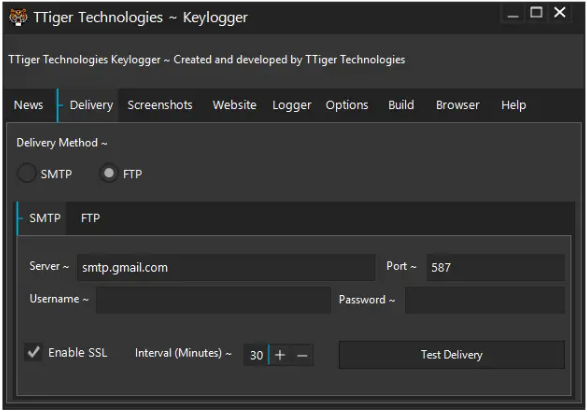The height and width of the screenshot is (412, 587).
Task: Select the Logger tab
Action: tap(292, 105)
